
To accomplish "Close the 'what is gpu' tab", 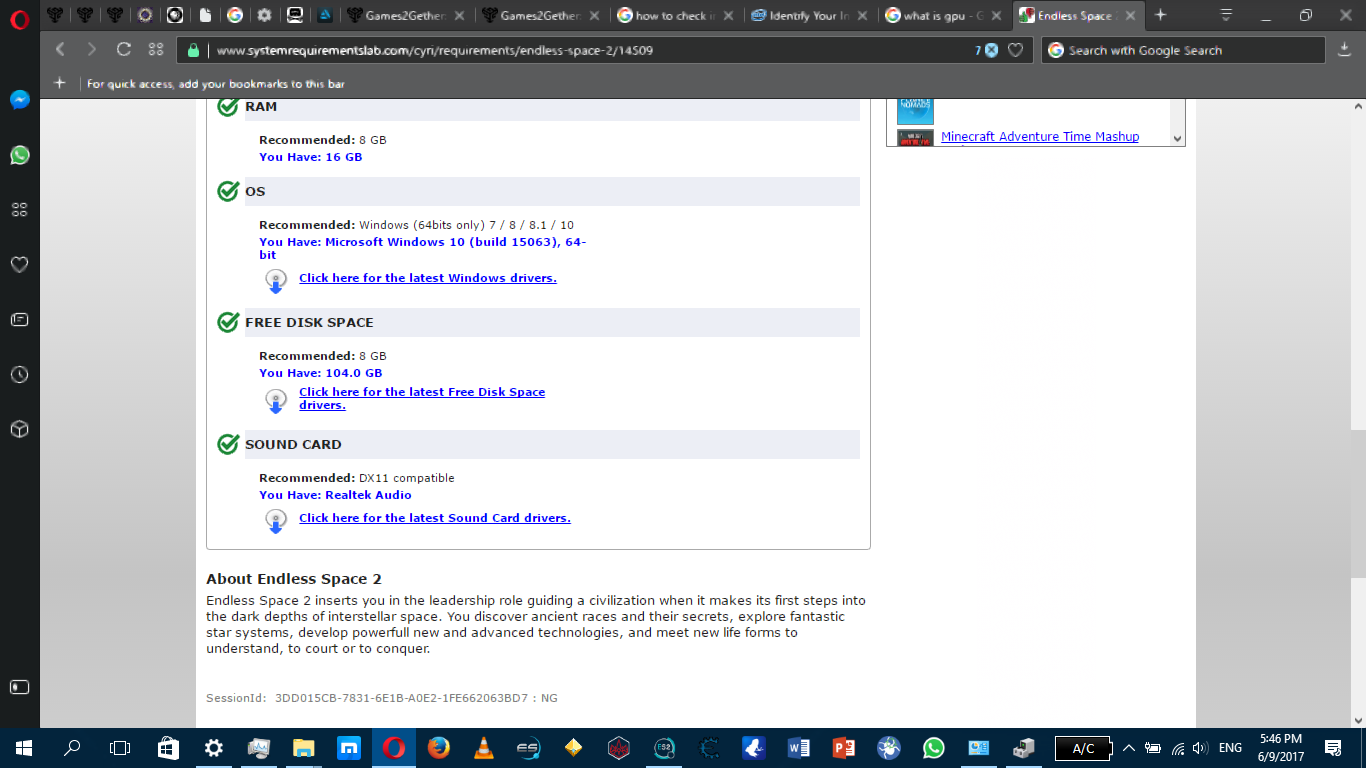I will tap(995, 15).
